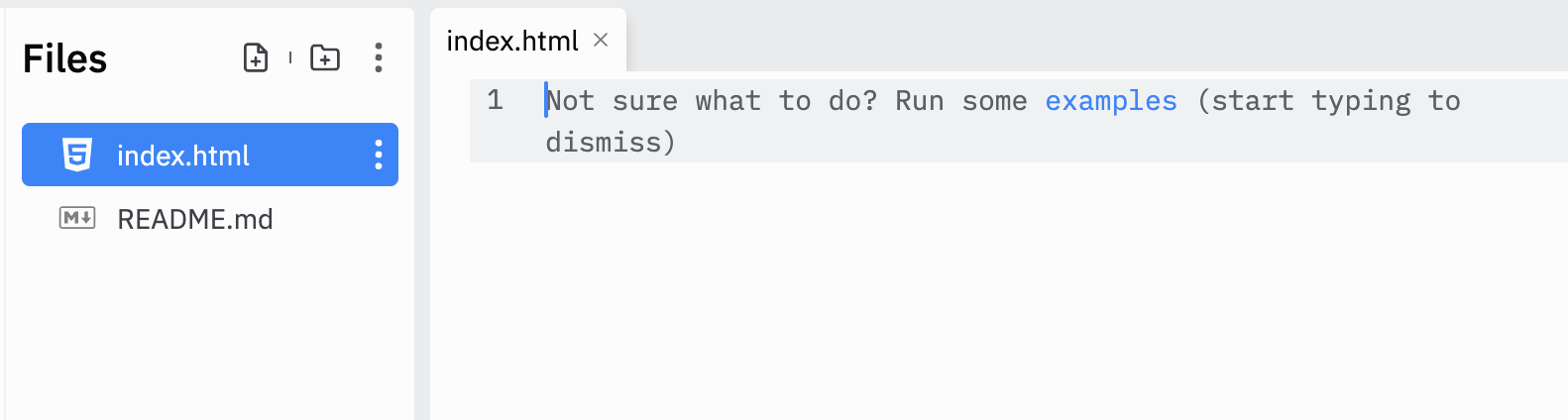Screen dimensions: 1568x420
Task: Click empty space below README.md in Files
Action: [x=208, y=327]
